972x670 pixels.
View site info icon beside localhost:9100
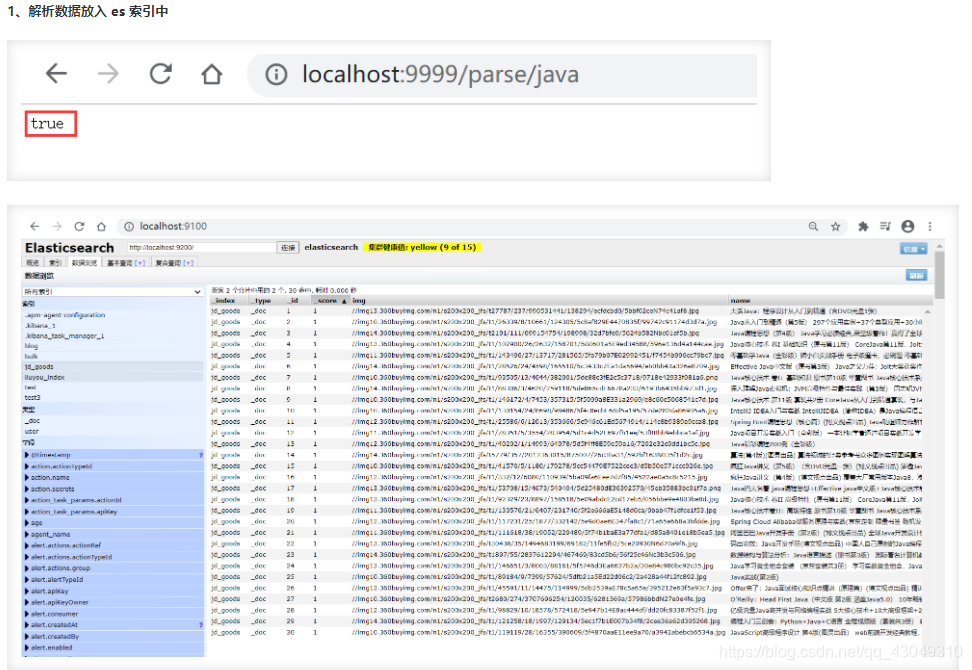129,227
